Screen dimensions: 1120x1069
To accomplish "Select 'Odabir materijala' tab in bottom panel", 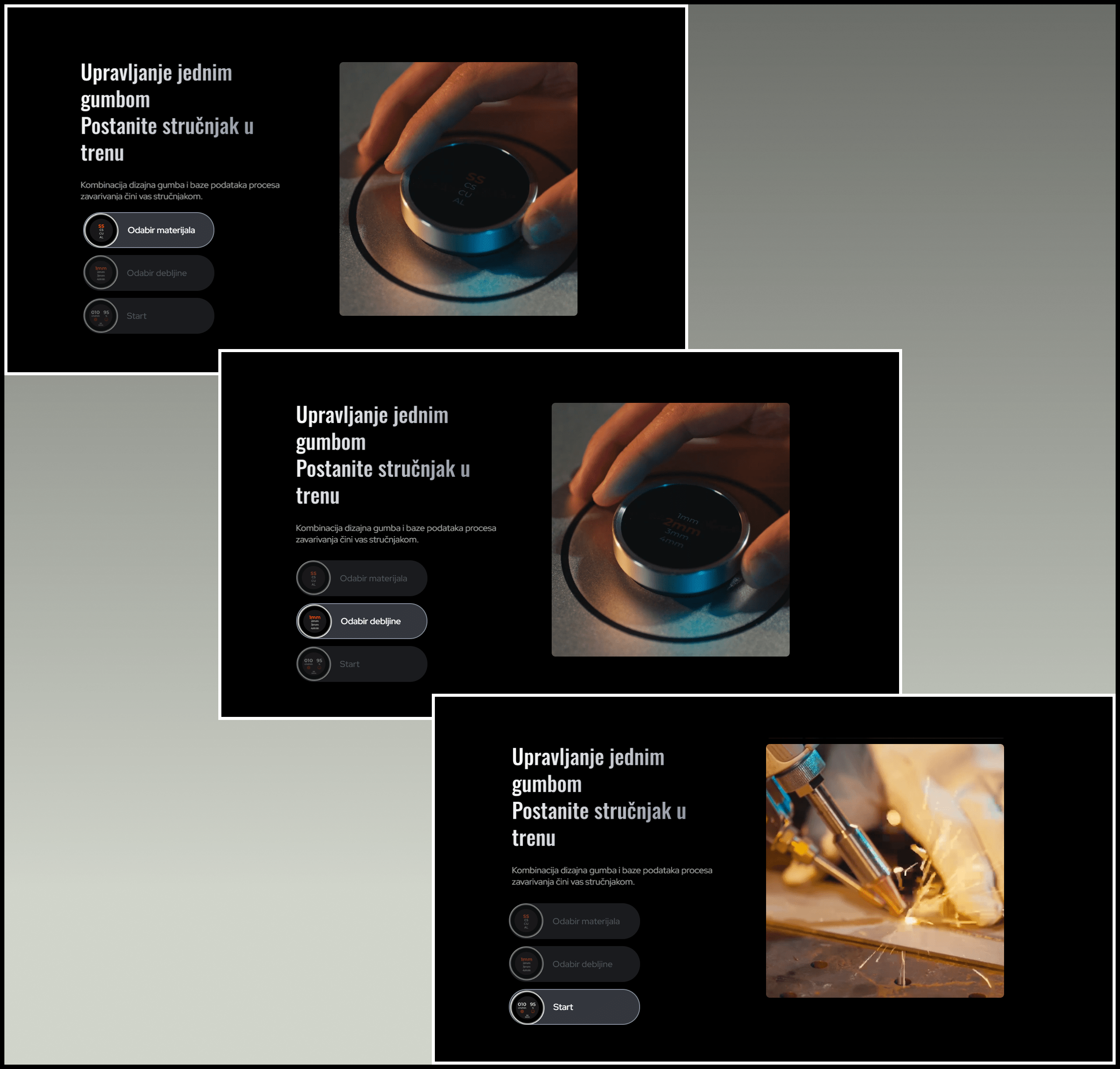I will [574, 922].
